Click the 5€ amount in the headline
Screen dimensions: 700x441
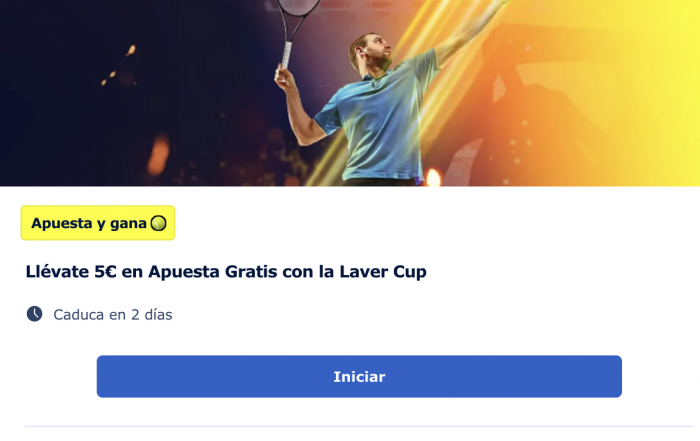pyautogui.click(x=105, y=271)
